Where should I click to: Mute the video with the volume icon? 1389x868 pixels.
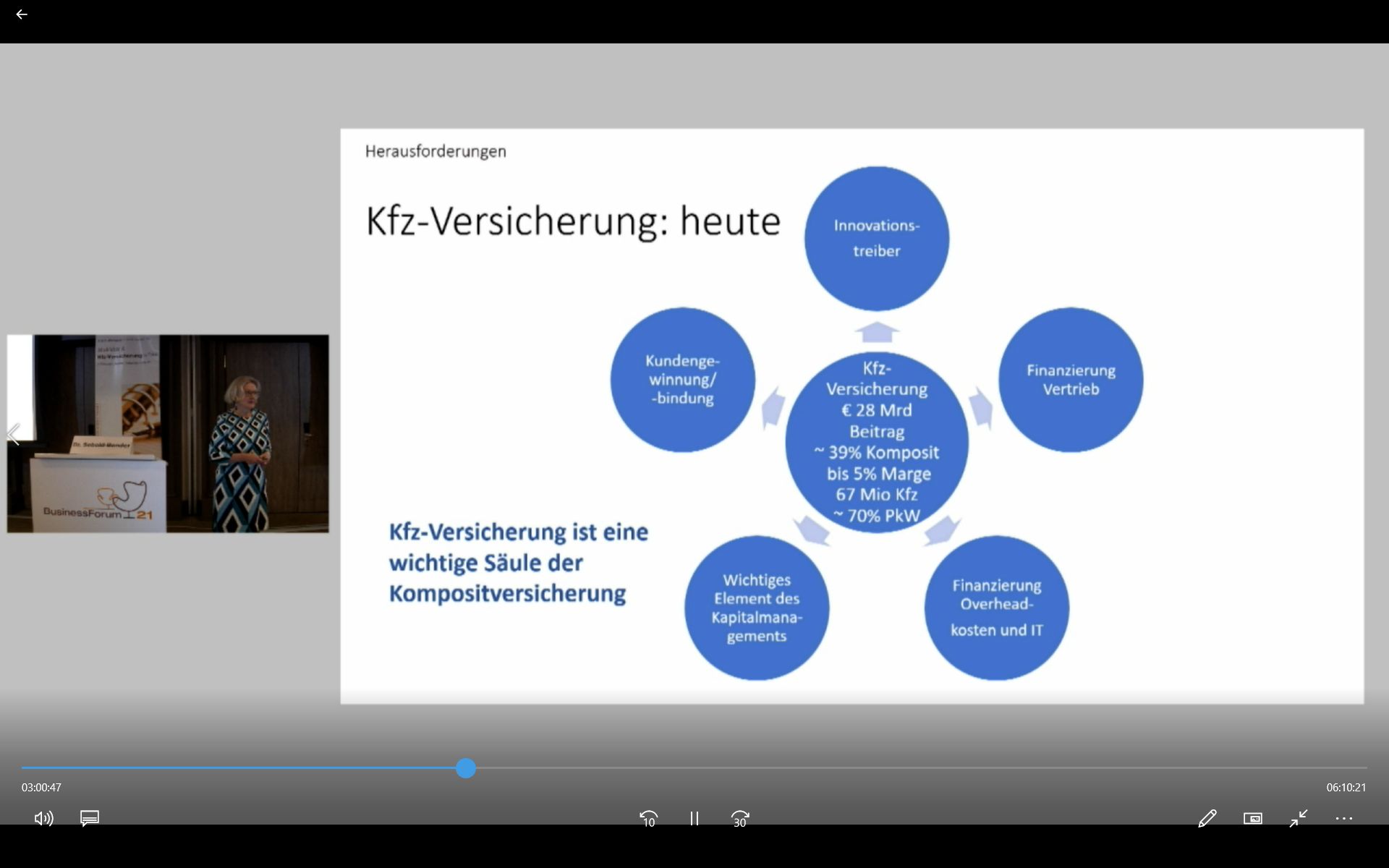pos(43,818)
